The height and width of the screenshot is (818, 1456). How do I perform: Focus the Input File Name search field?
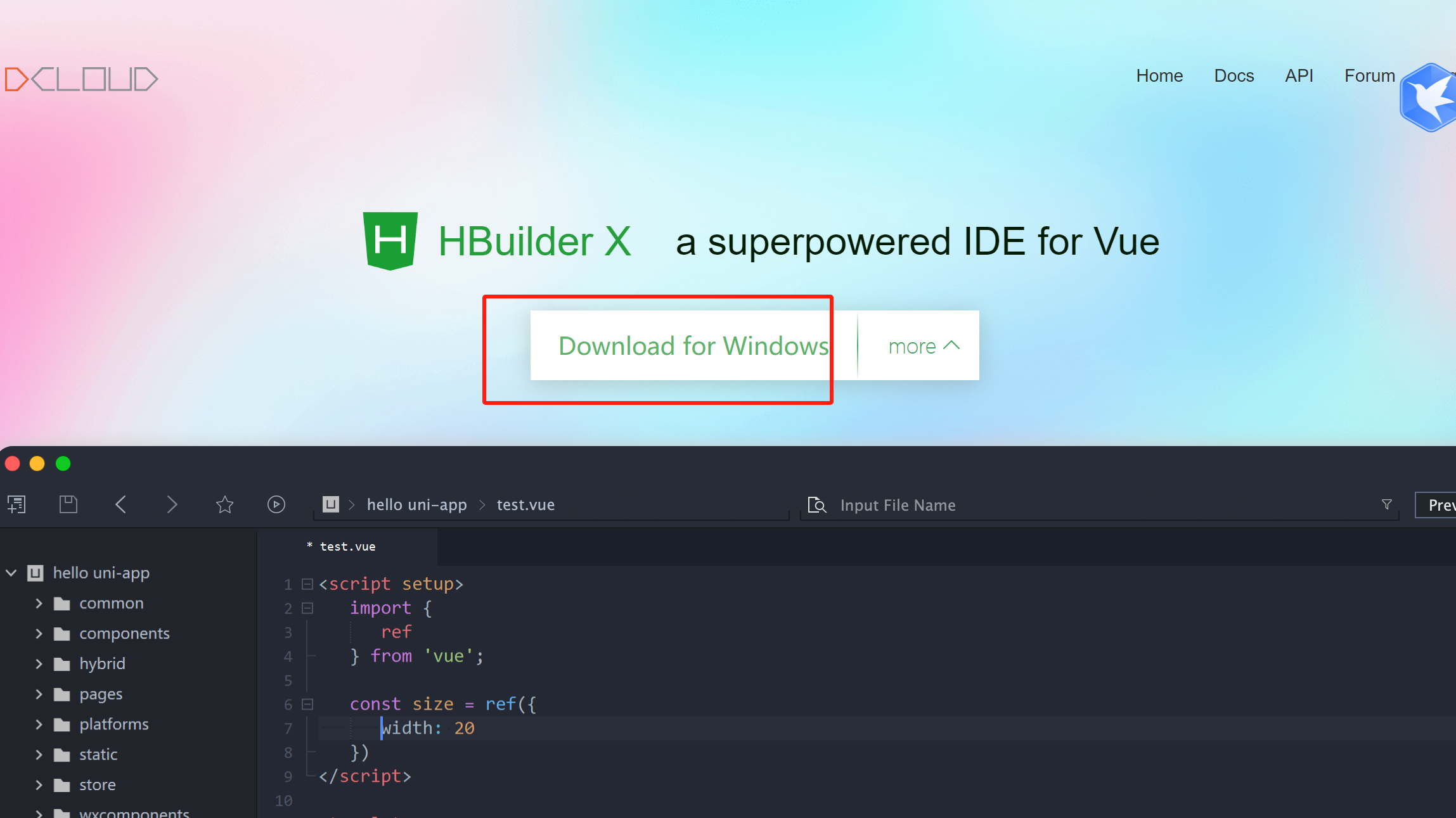(x=1078, y=505)
